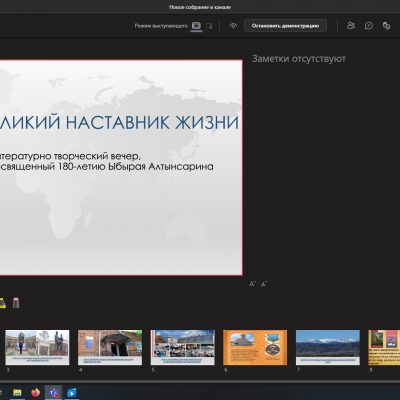
Task: Switch to the standout presenter mode icon
Action: click(209, 26)
